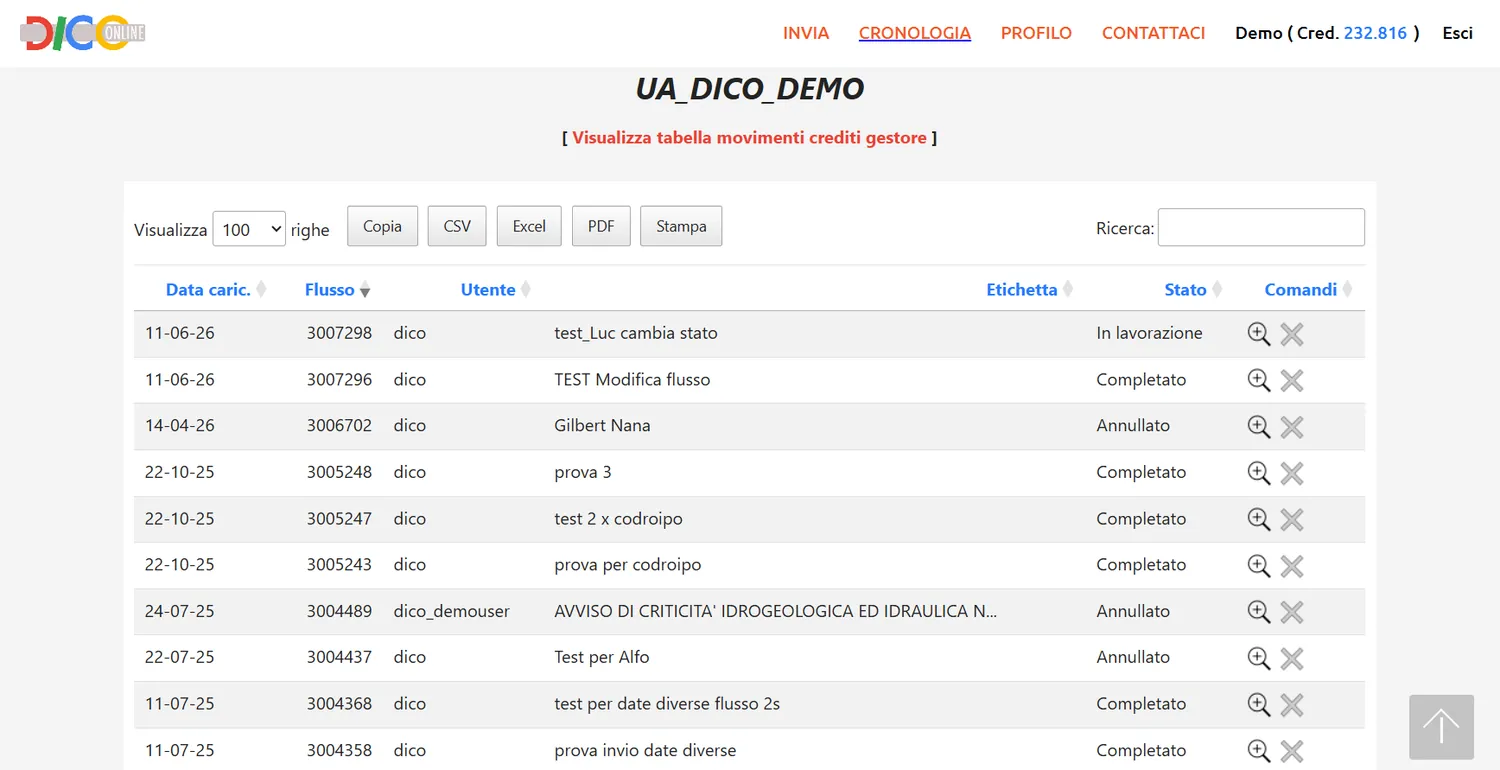Select the test 2 x codroipo label
Image resolution: width=1500 pixels, height=770 pixels.
point(619,518)
